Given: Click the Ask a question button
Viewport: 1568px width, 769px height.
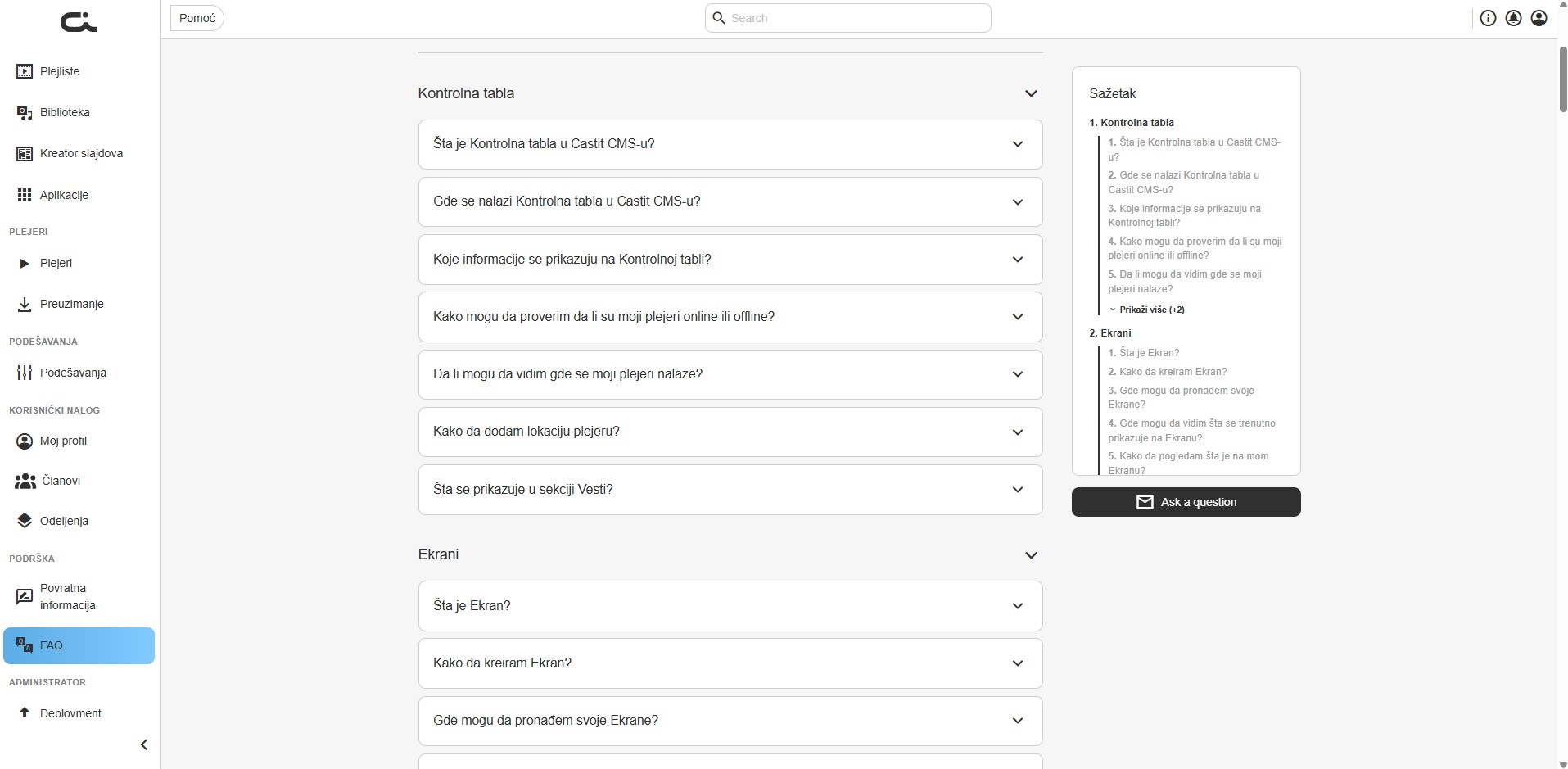Looking at the screenshot, I should [x=1186, y=502].
